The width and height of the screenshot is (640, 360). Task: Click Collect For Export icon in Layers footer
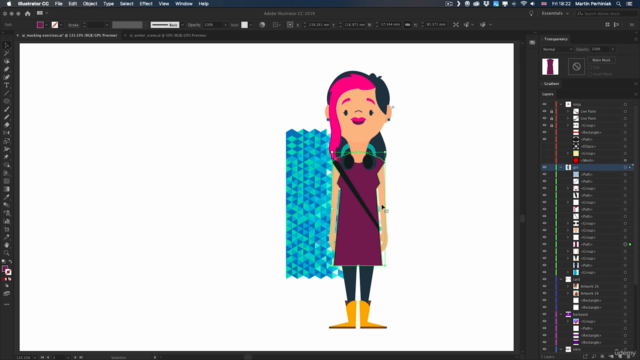click(x=585, y=357)
